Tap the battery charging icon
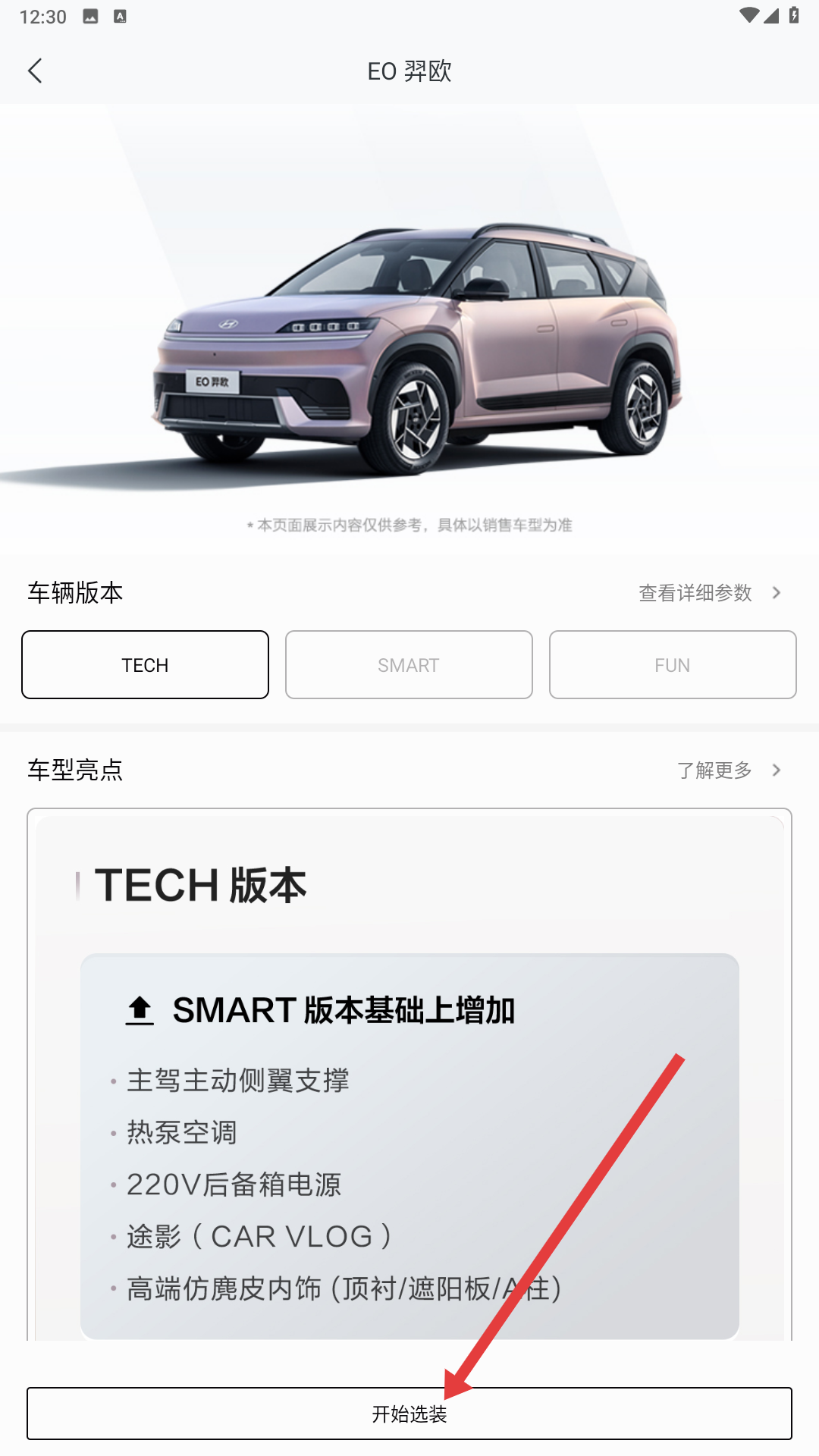 793,15
